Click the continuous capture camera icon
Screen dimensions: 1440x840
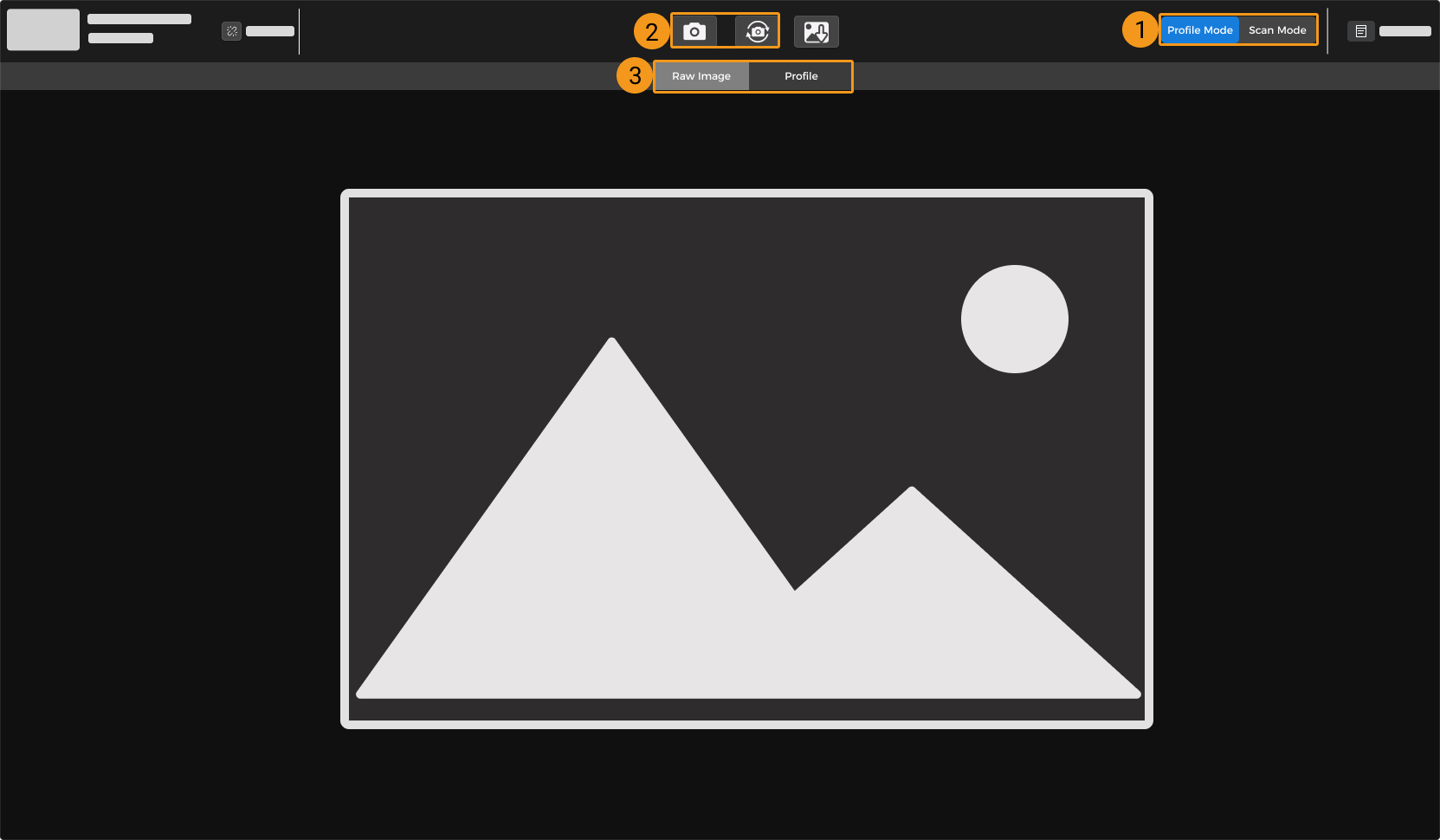pos(757,31)
